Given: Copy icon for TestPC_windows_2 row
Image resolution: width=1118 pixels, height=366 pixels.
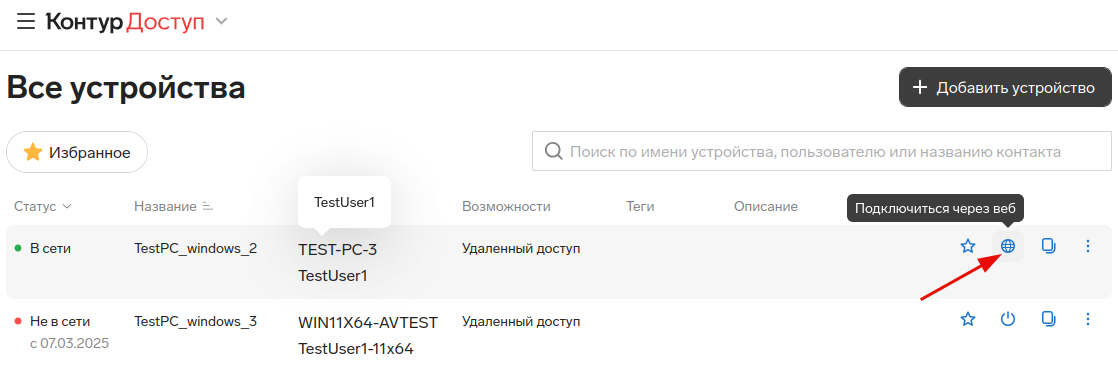Looking at the screenshot, I should 1048,246.
